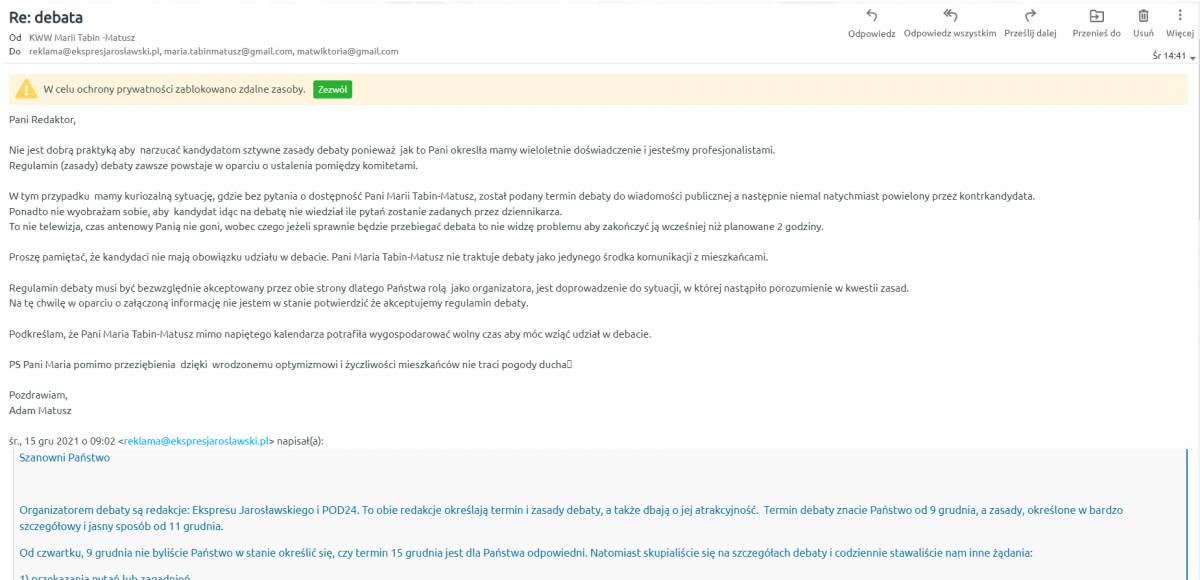Image resolution: width=1200 pixels, height=580 pixels.
Task: Click the line starting 'Proszę pamiętać, że kandydaci'
Action: point(388,257)
